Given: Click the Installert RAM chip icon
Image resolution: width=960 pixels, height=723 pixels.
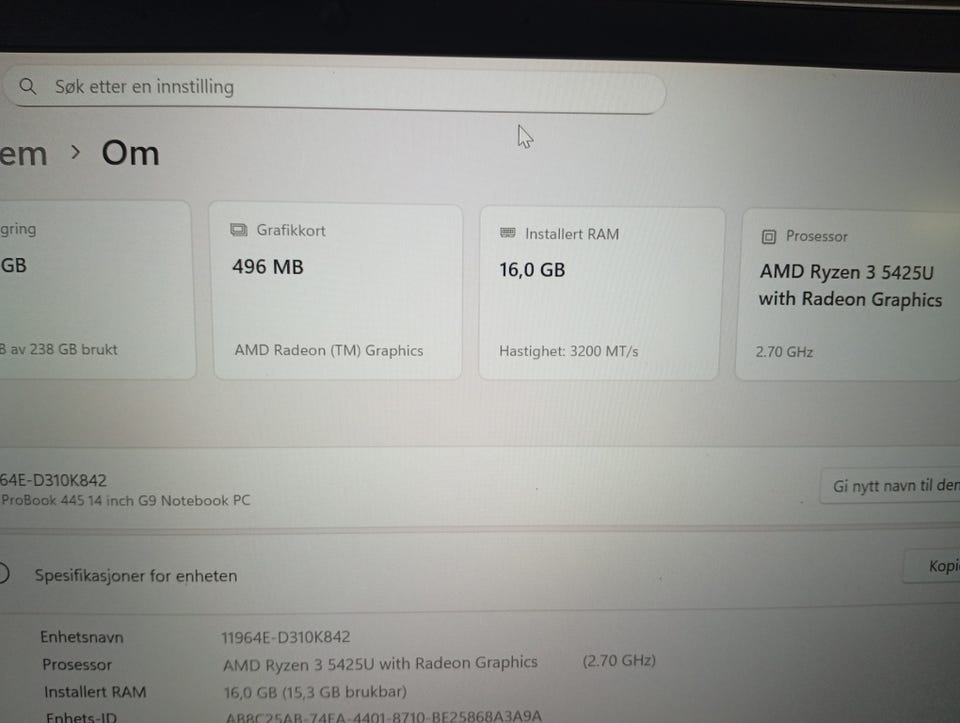Looking at the screenshot, I should [508, 233].
